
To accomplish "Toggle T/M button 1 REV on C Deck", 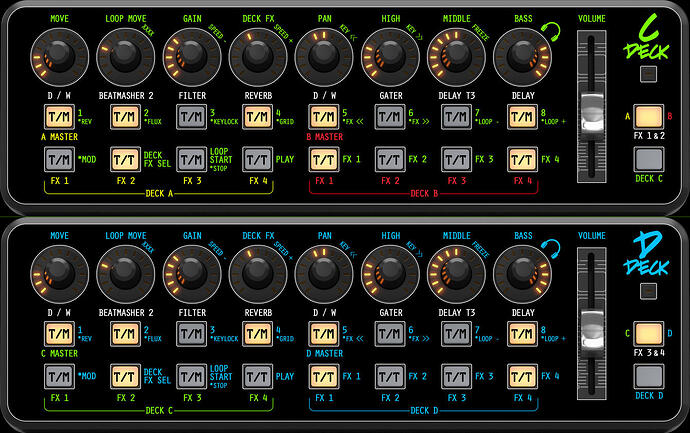I will (59, 117).
